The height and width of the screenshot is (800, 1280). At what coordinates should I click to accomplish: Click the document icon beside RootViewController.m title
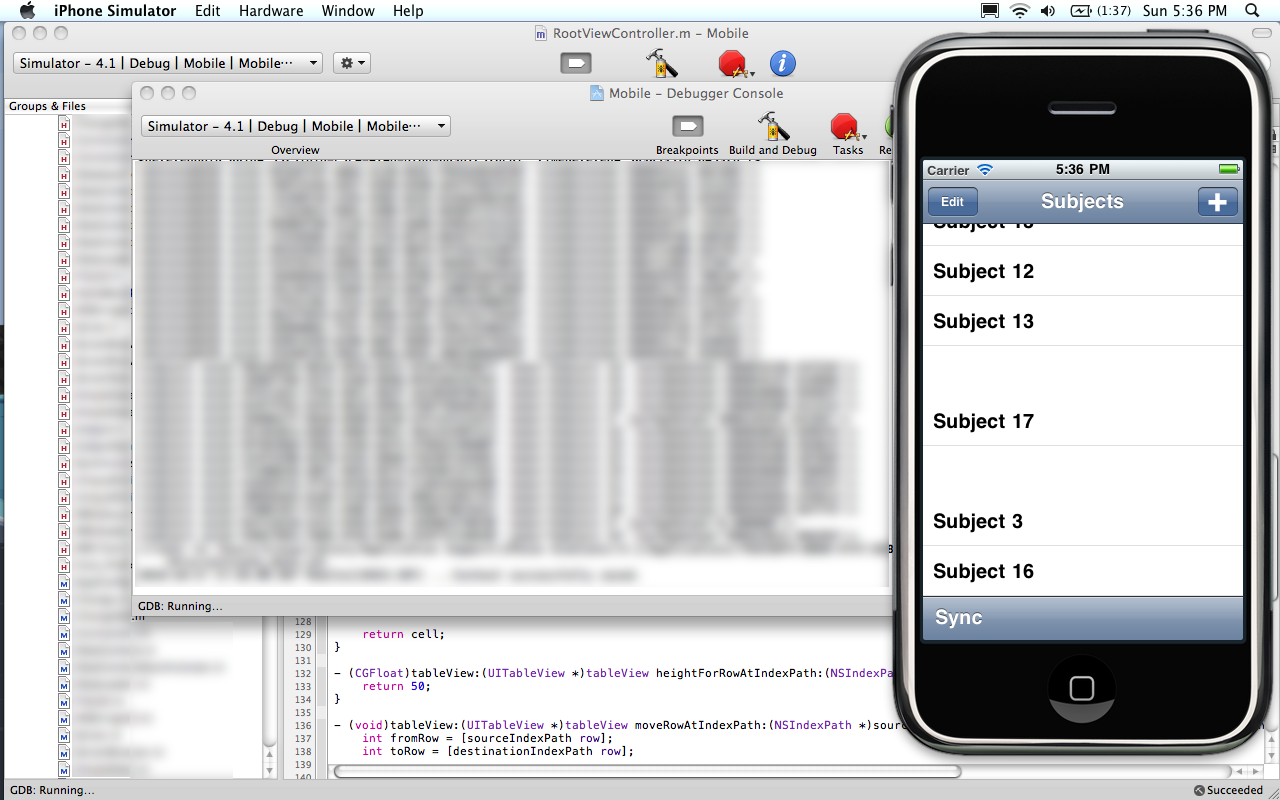[x=541, y=34]
